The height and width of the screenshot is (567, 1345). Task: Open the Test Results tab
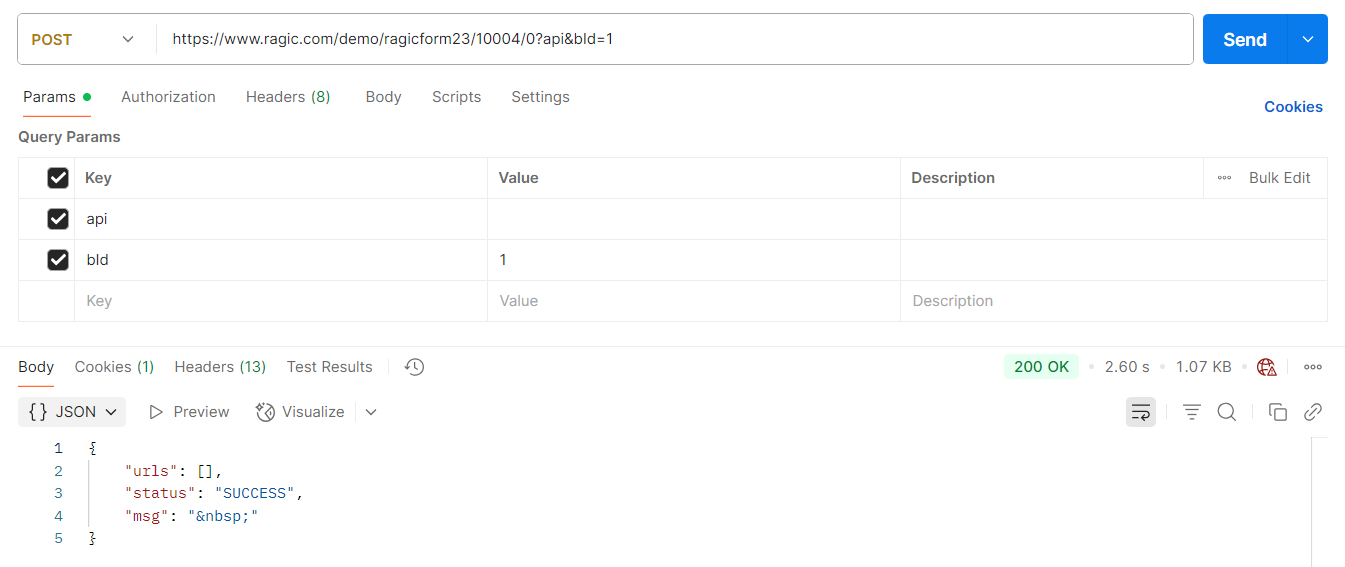pos(329,367)
